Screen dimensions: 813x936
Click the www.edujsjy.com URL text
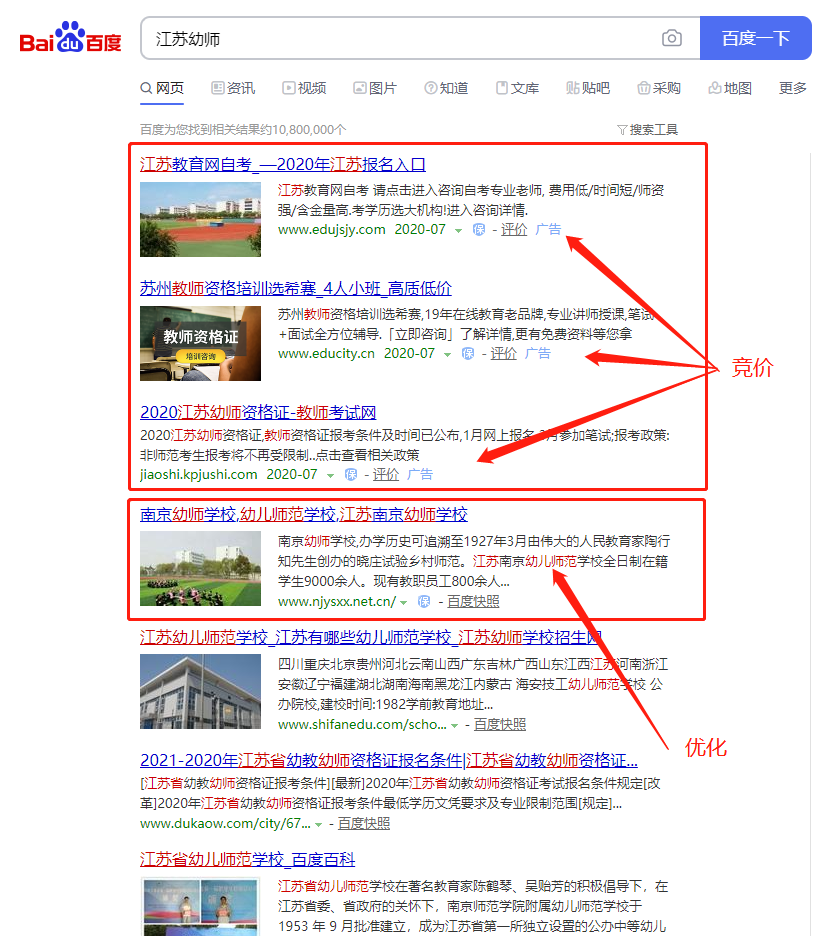[x=331, y=230]
